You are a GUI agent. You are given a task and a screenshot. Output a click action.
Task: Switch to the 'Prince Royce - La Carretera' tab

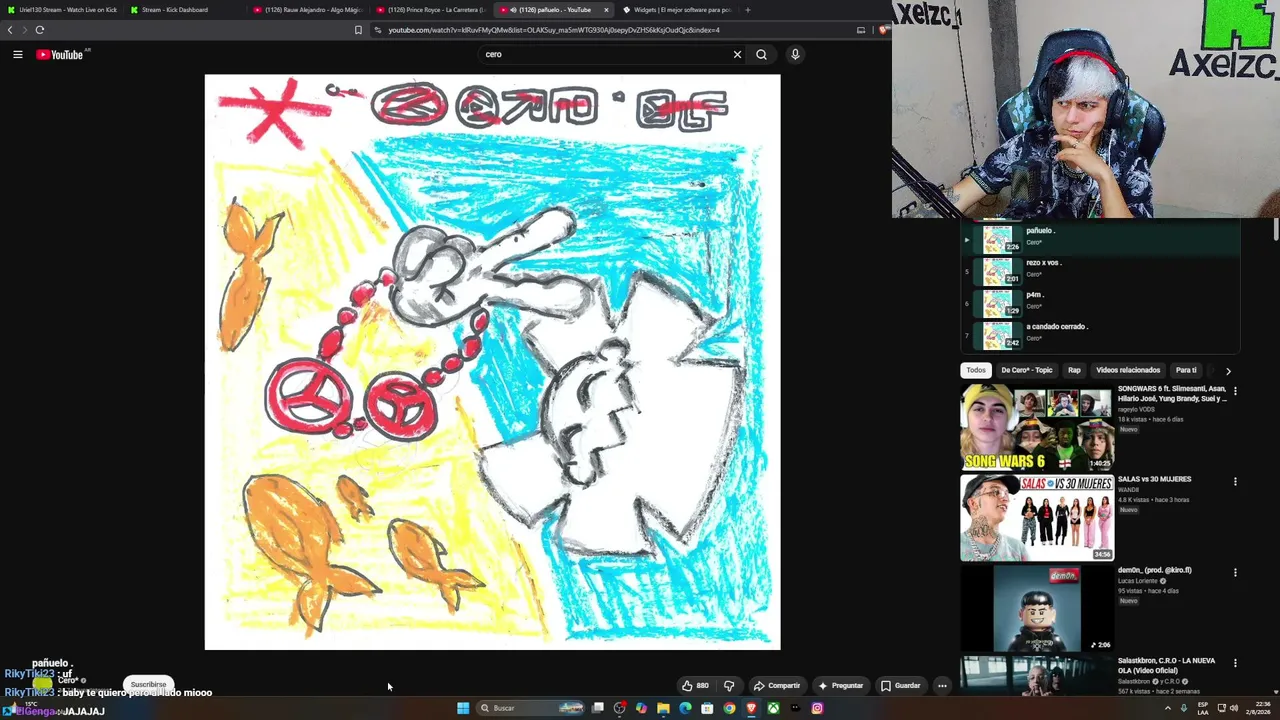[431, 10]
